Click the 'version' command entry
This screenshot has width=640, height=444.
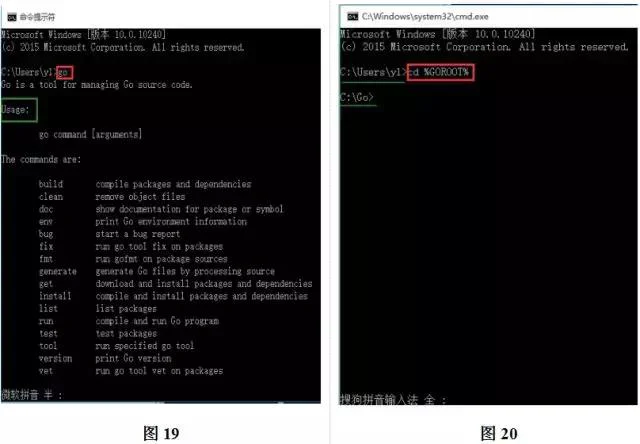click(56, 358)
